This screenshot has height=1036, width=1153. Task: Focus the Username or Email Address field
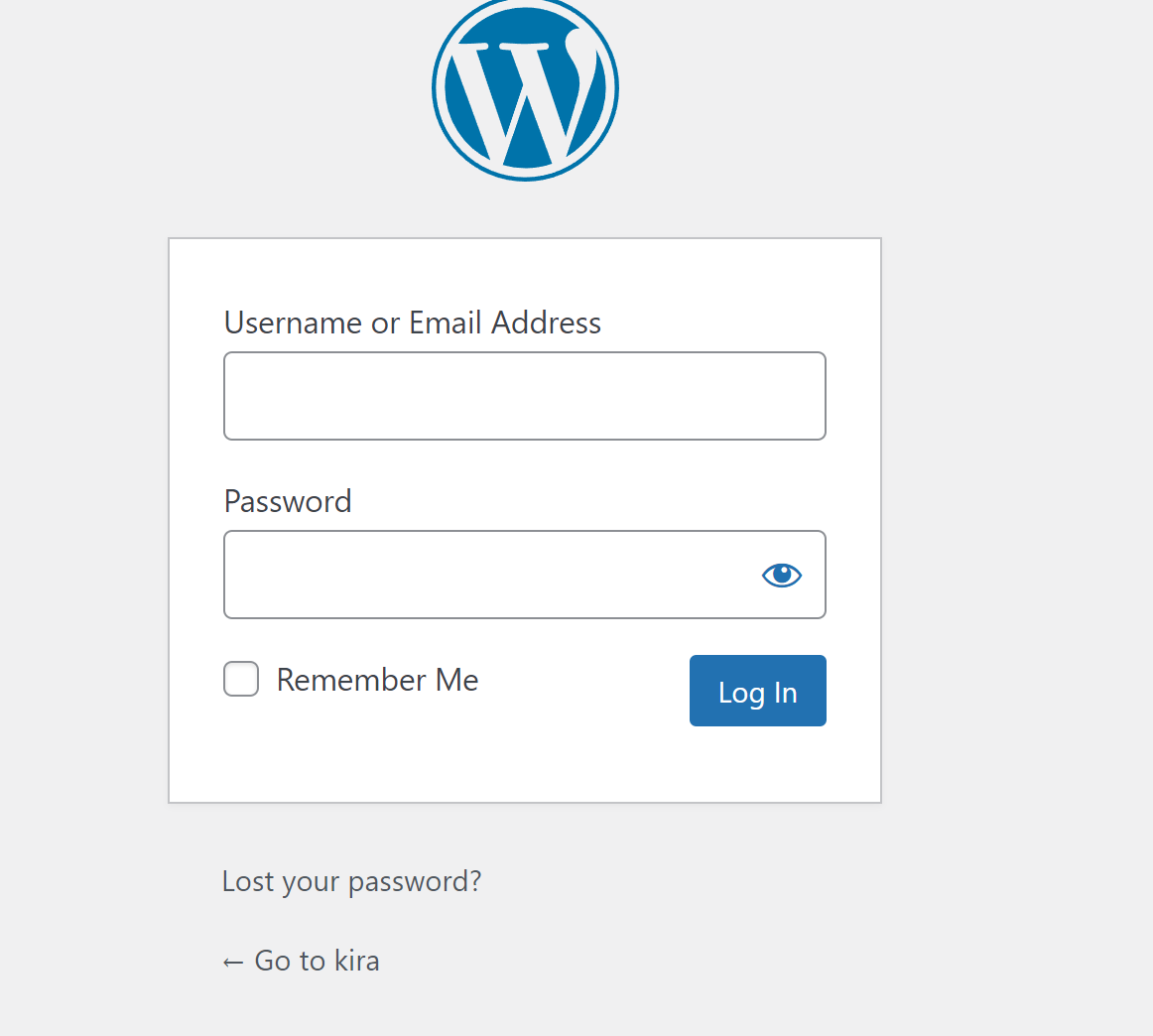pyautogui.click(x=524, y=396)
